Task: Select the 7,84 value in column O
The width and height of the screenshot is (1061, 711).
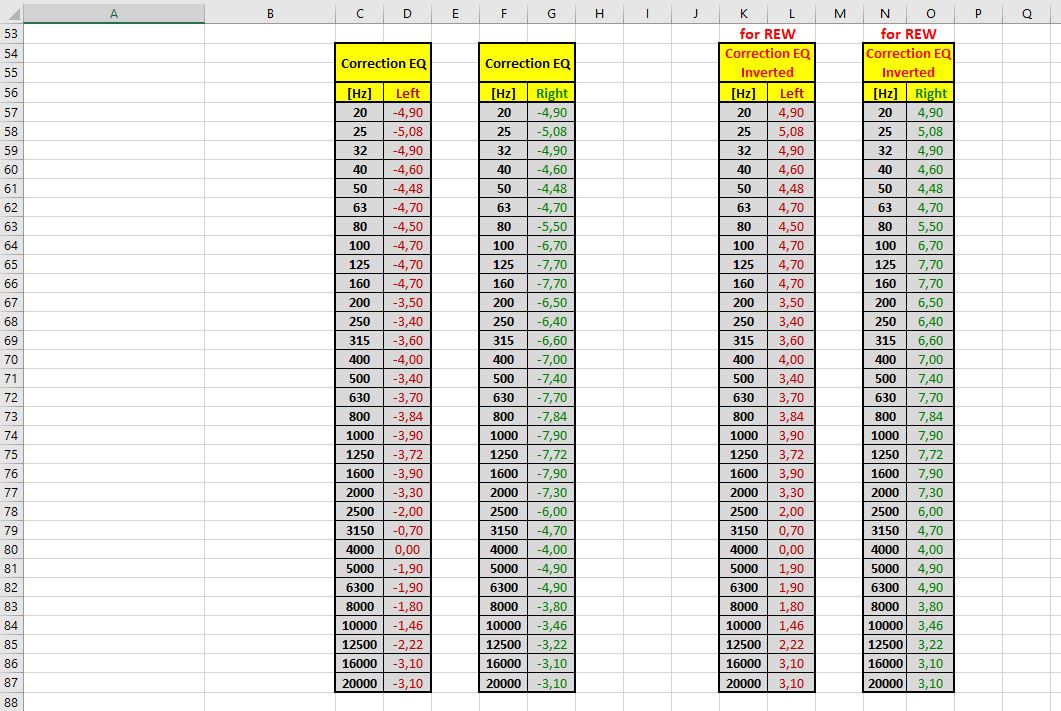Action: tap(930, 417)
